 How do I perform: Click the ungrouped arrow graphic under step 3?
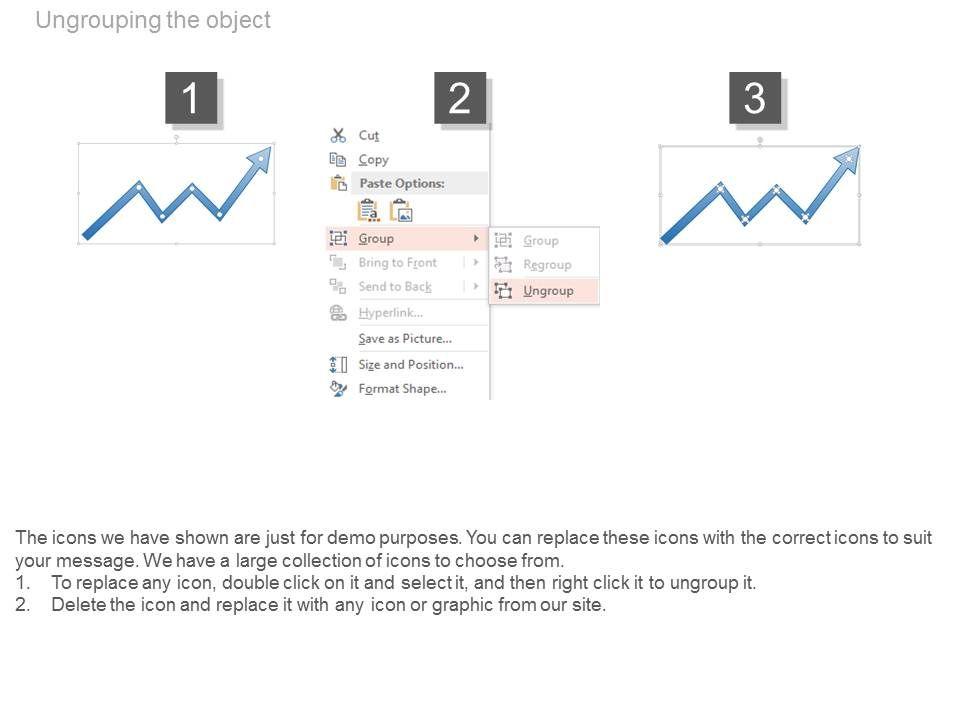(760, 196)
